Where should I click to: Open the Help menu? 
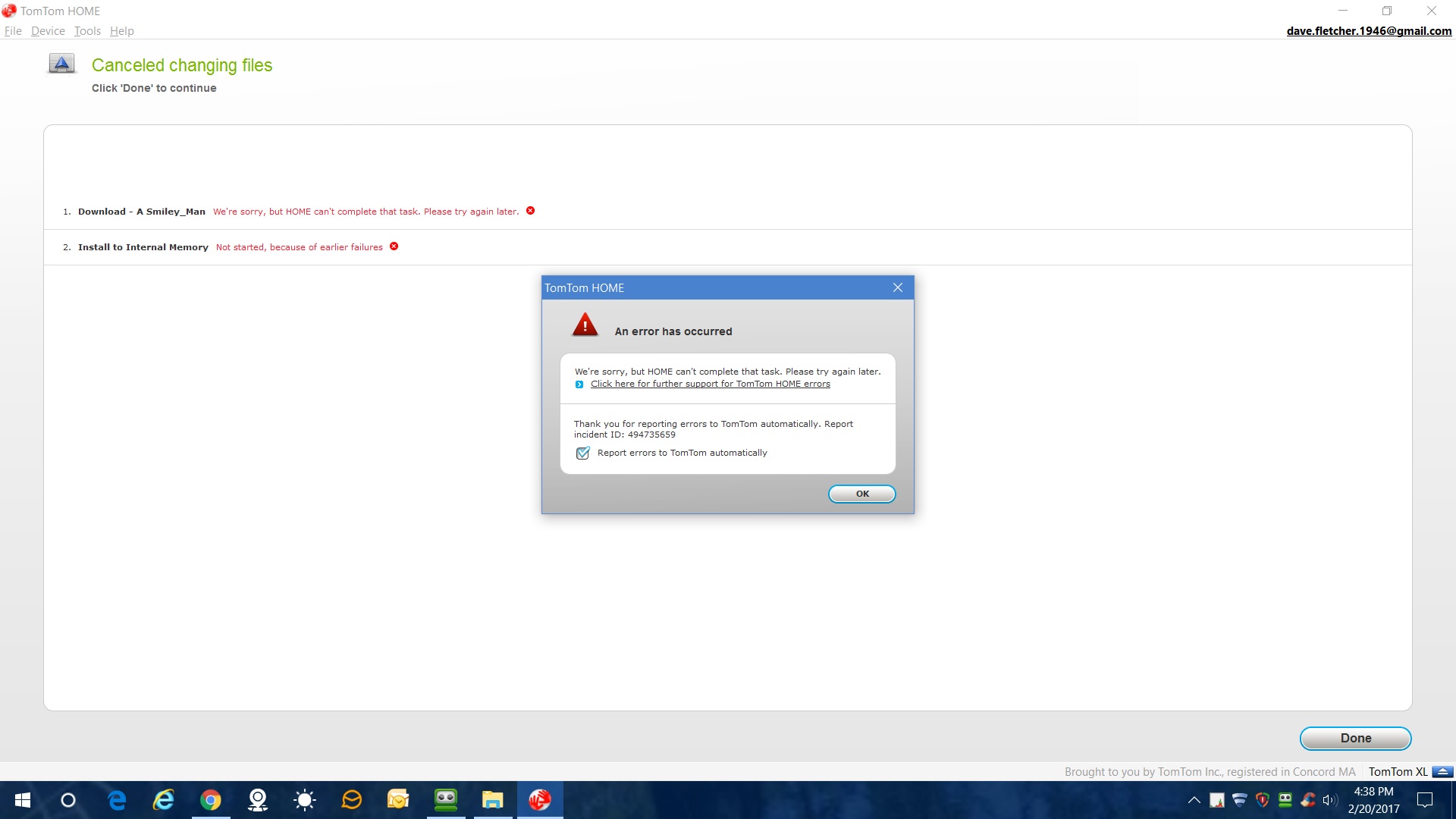(121, 31)
